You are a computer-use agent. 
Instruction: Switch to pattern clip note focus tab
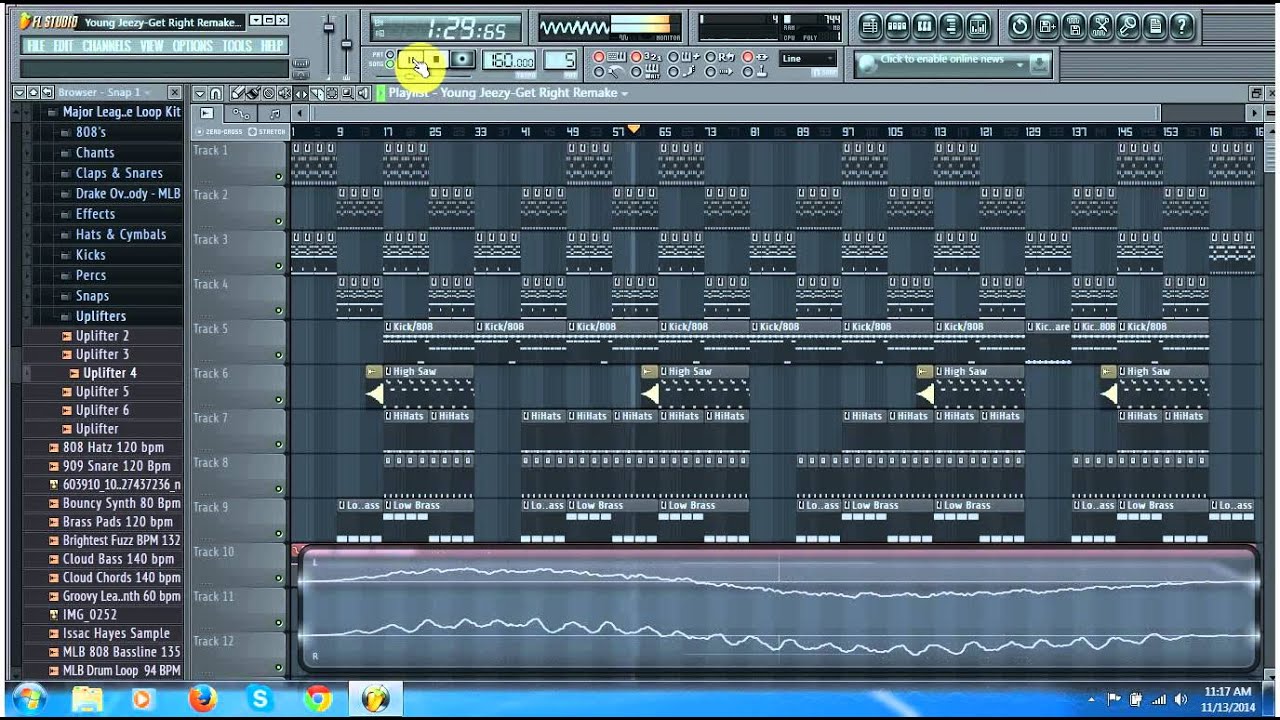[274, 114]
